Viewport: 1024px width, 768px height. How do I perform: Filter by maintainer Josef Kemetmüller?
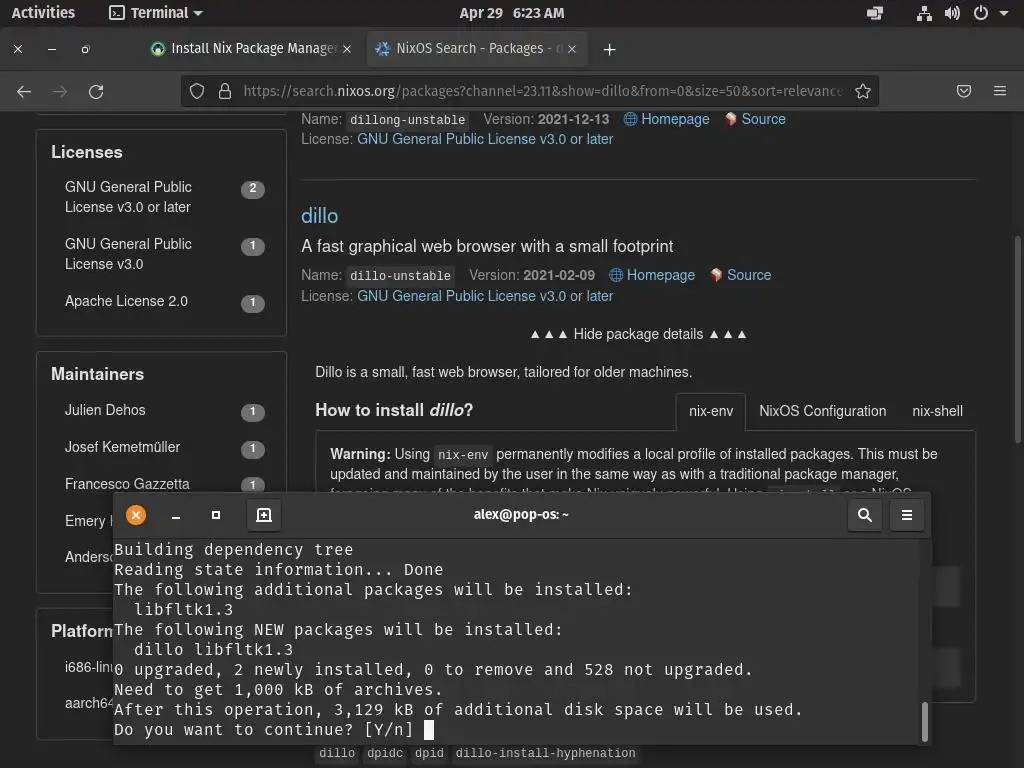point(164,447)
